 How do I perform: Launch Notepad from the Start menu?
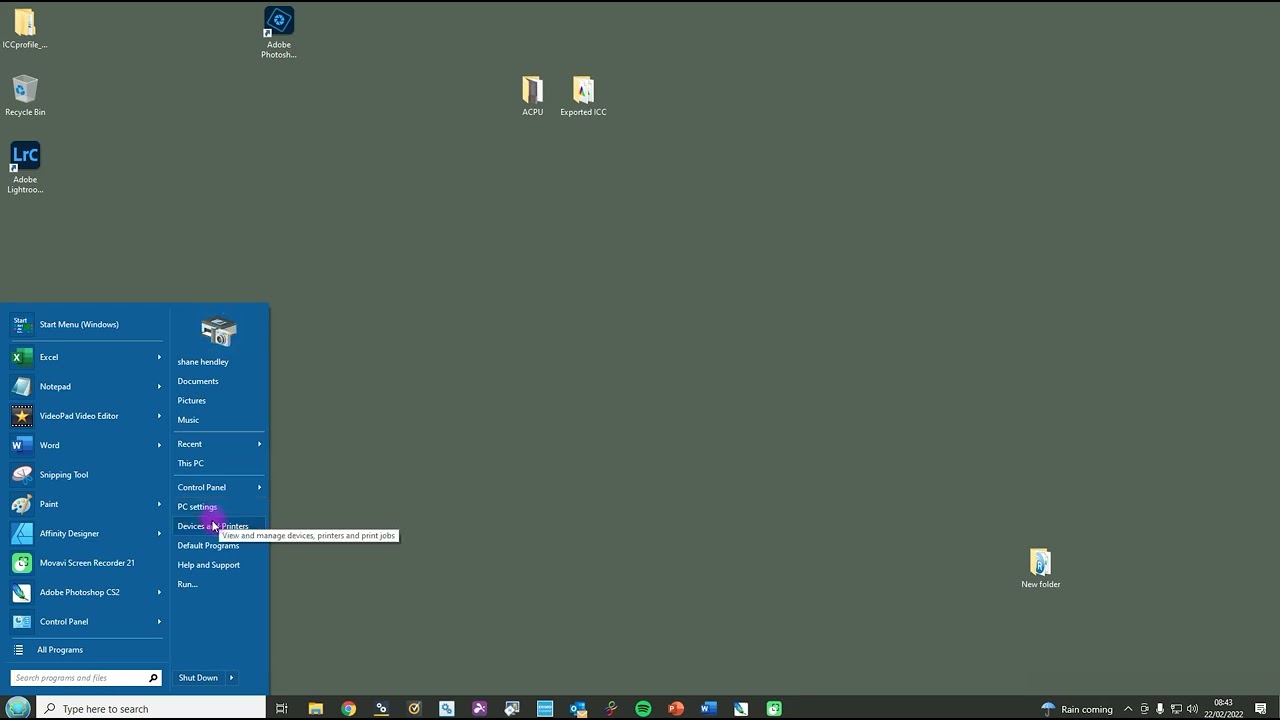pyautogui.click(x=85, y=386)
